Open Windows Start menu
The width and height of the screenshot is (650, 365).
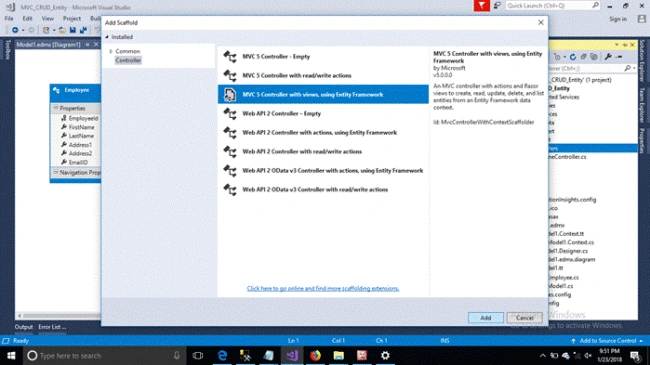pyautogui.click(x=11, y=355)
